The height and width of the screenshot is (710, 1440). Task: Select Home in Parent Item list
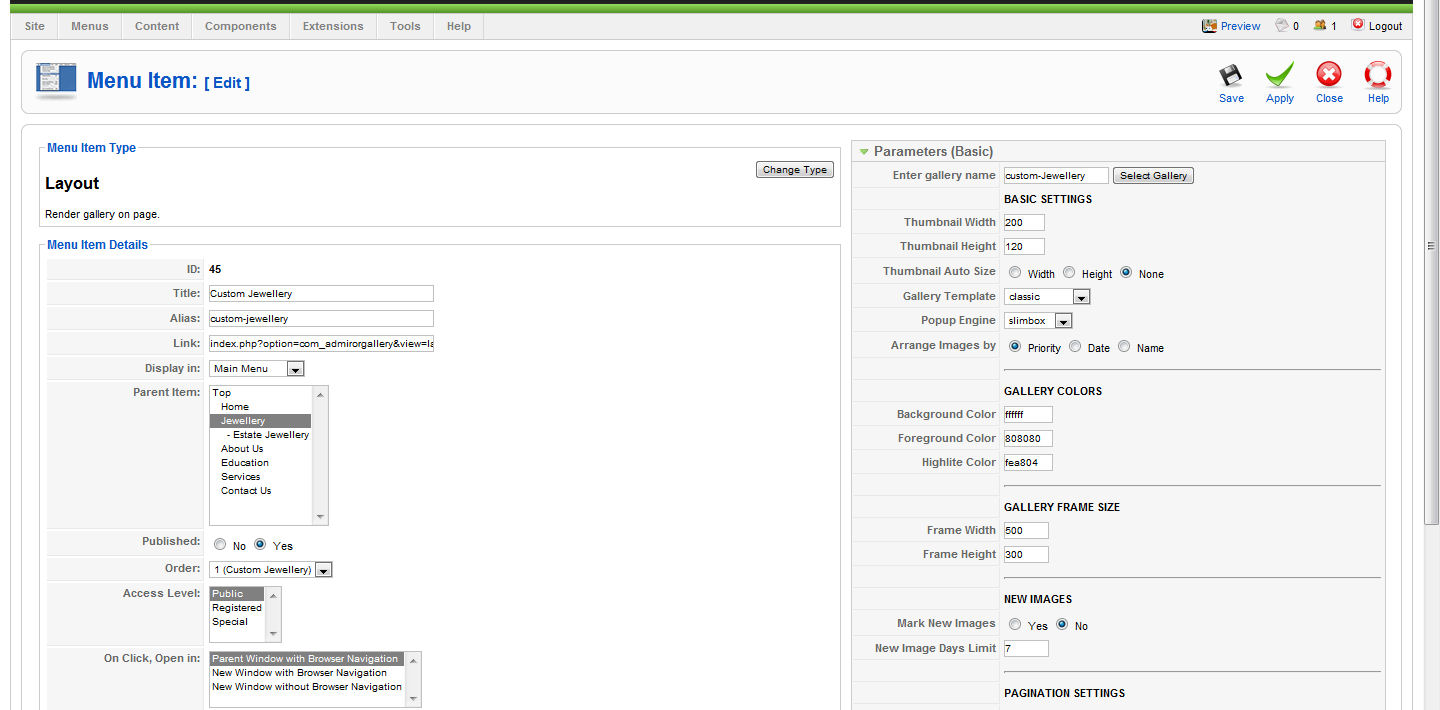click(260, 407)
